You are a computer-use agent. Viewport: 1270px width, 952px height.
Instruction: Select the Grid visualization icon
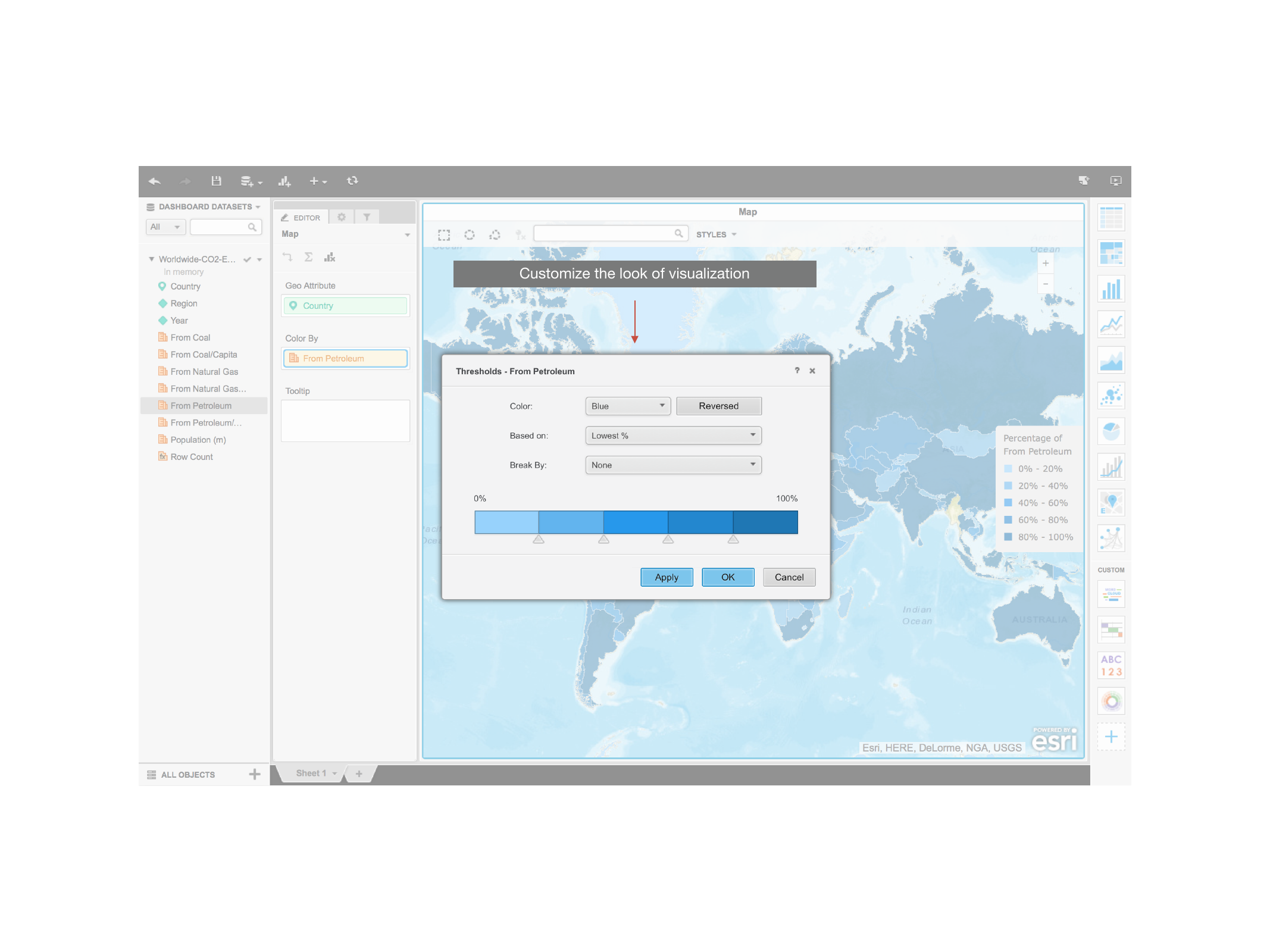pyautogui.click(x=1111, y=218)
